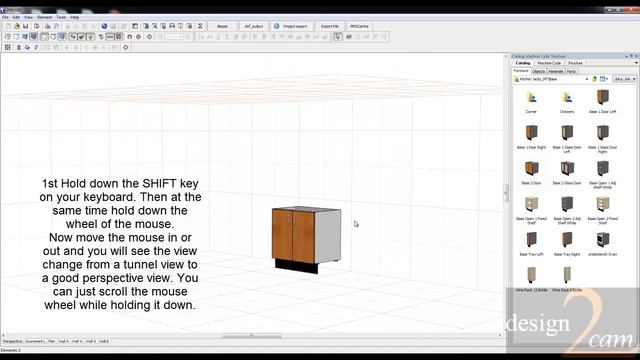Open the panel options arrow beside tabs
Image resolution: width=640 pixels, height=360 pixels.
[x=636, y=63]
